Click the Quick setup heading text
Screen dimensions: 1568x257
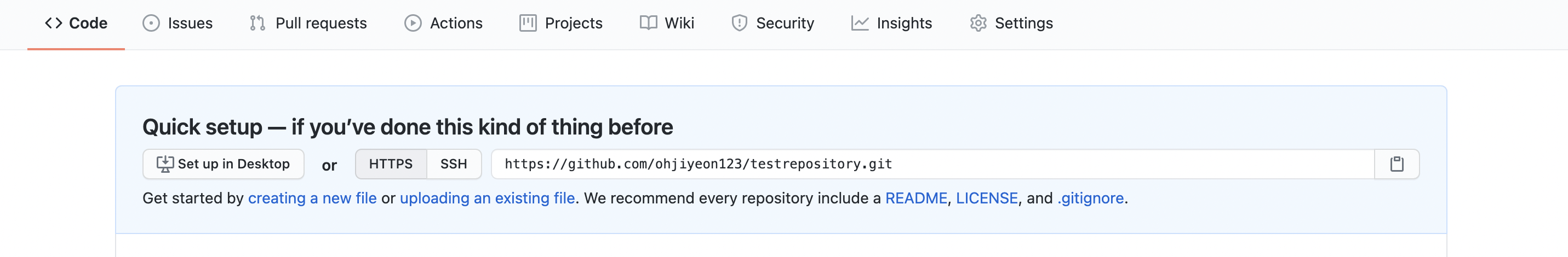pyautogui.click(x=408, y=127)
